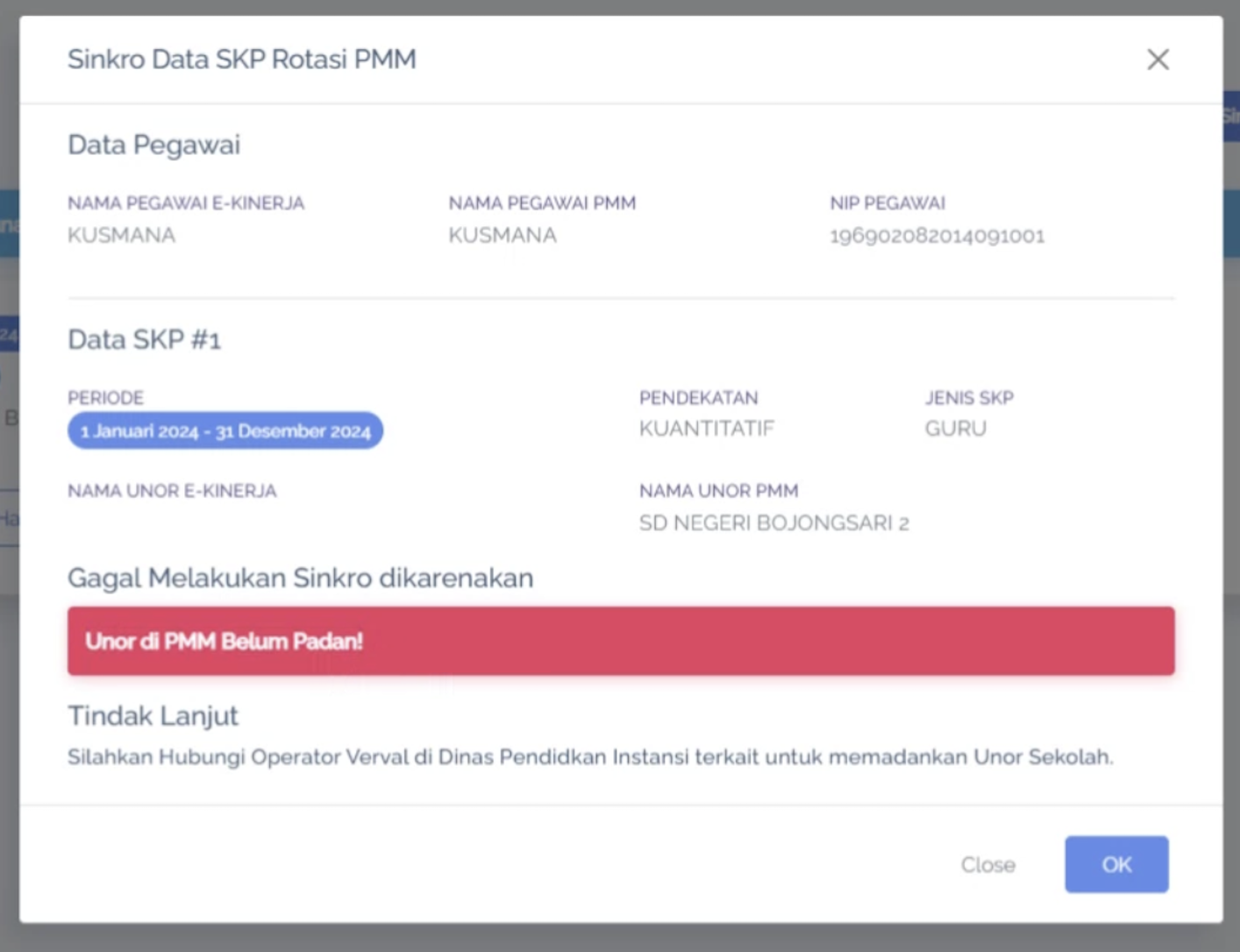Image resolution: width=1240 pixels, height=952 pixels.
Task: Click the NAMA UNOR E-KINERJA label
Action: pyautogui.click(x=172, y=491)
